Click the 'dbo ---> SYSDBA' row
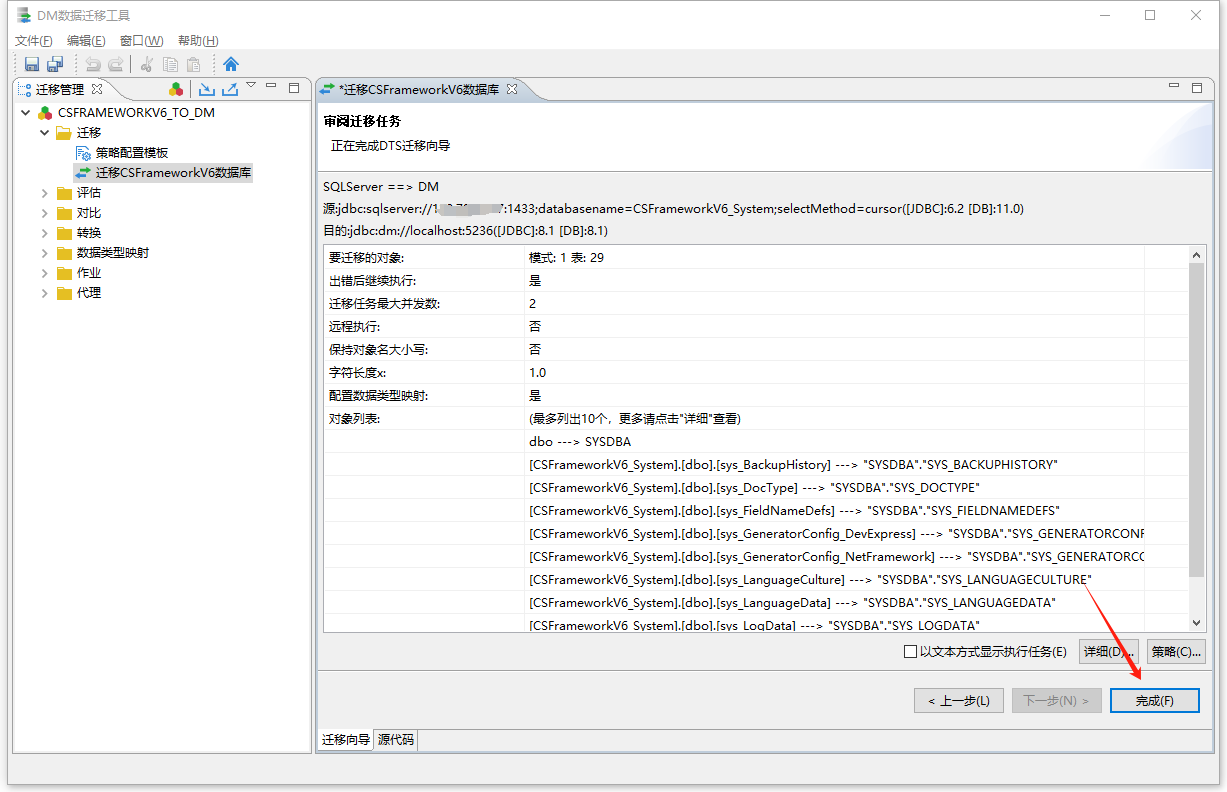Image resolution: width=1227 pixels, height=792 pixels. [x=755, y=442]
